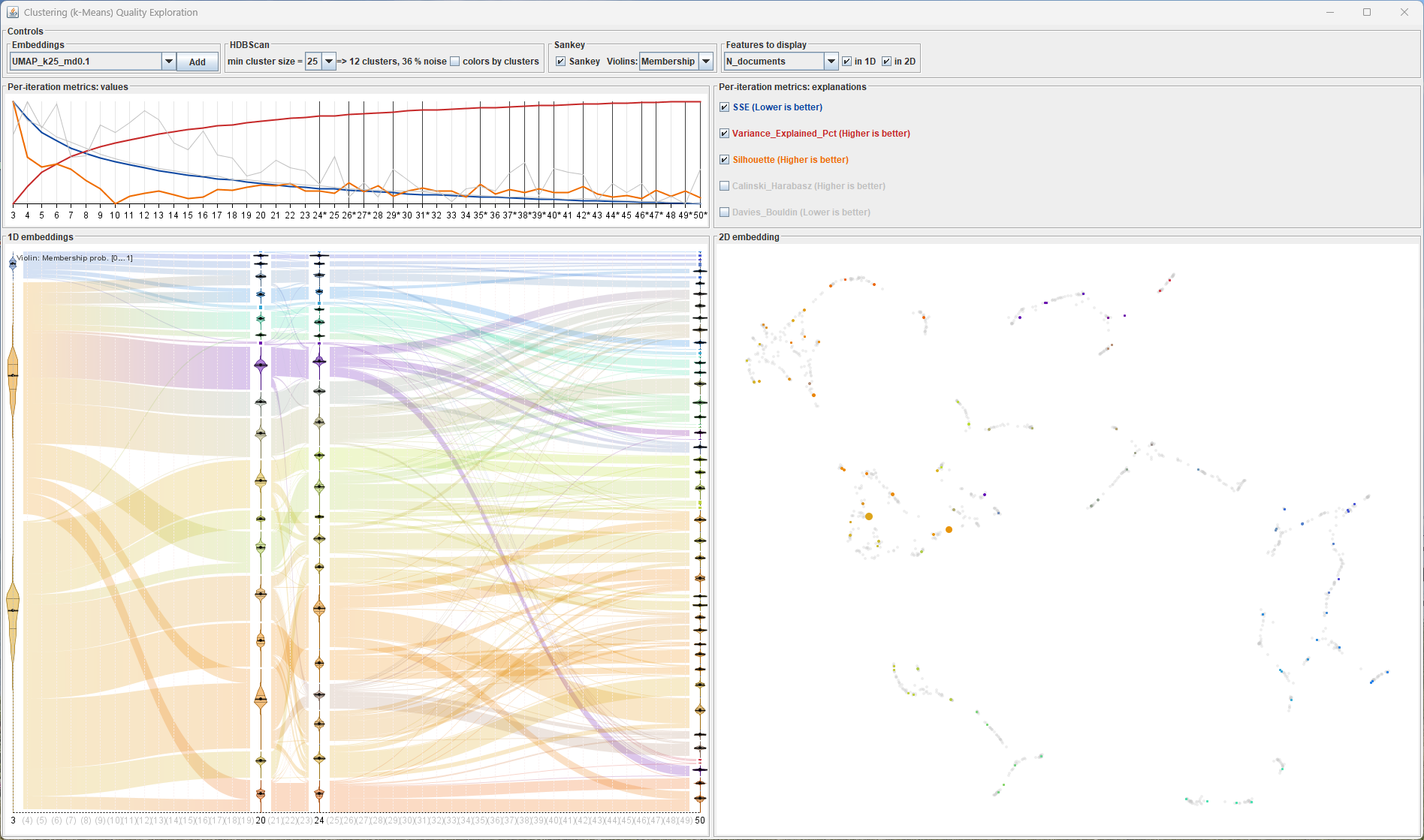This screenshot has height=840, width=1424.
Task: Toggle the in 1D checkbox
Action: (847, 62)
